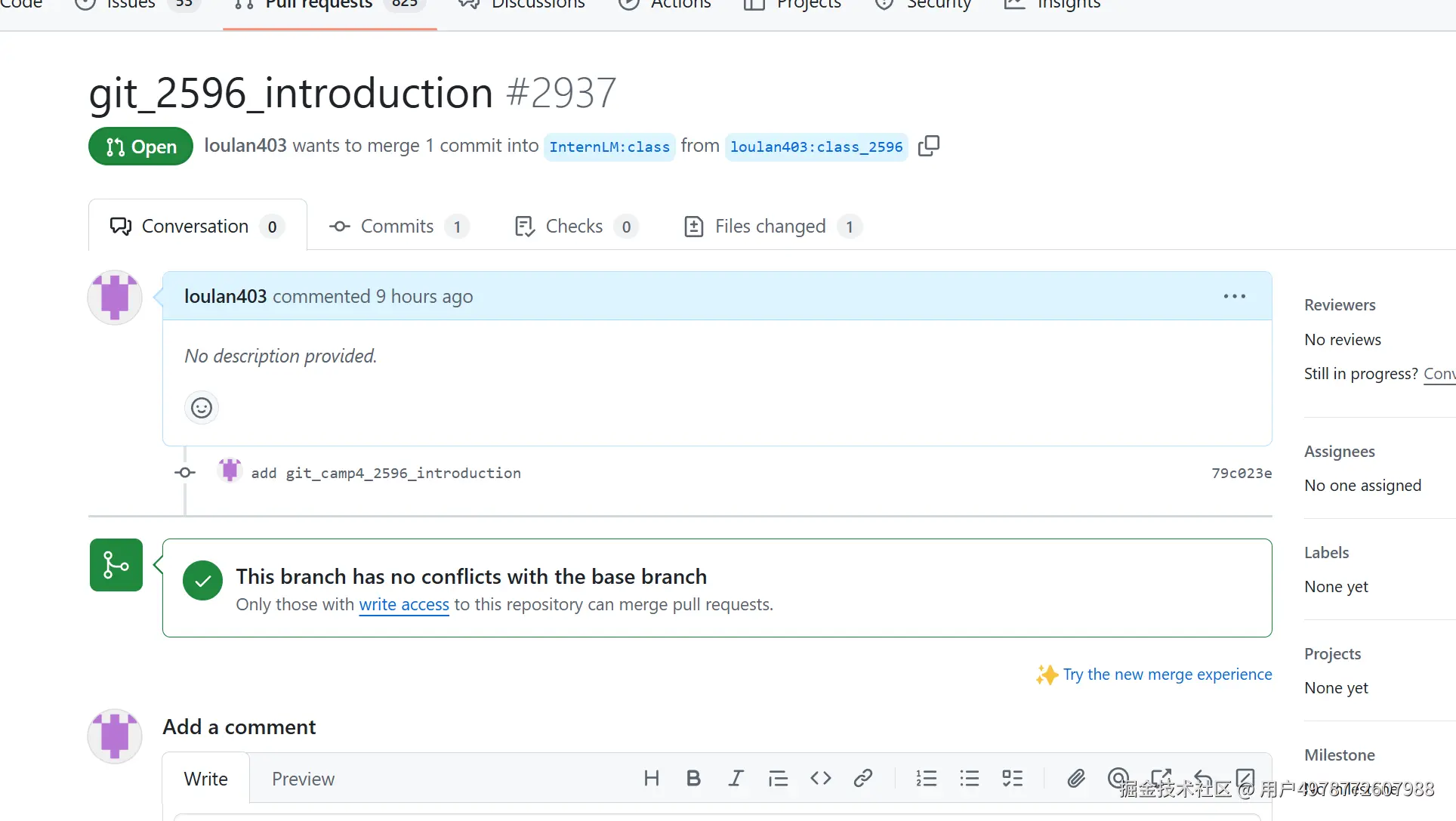
Task: Open the write access link
Action: pyautogui.click(x=403, y=604)
